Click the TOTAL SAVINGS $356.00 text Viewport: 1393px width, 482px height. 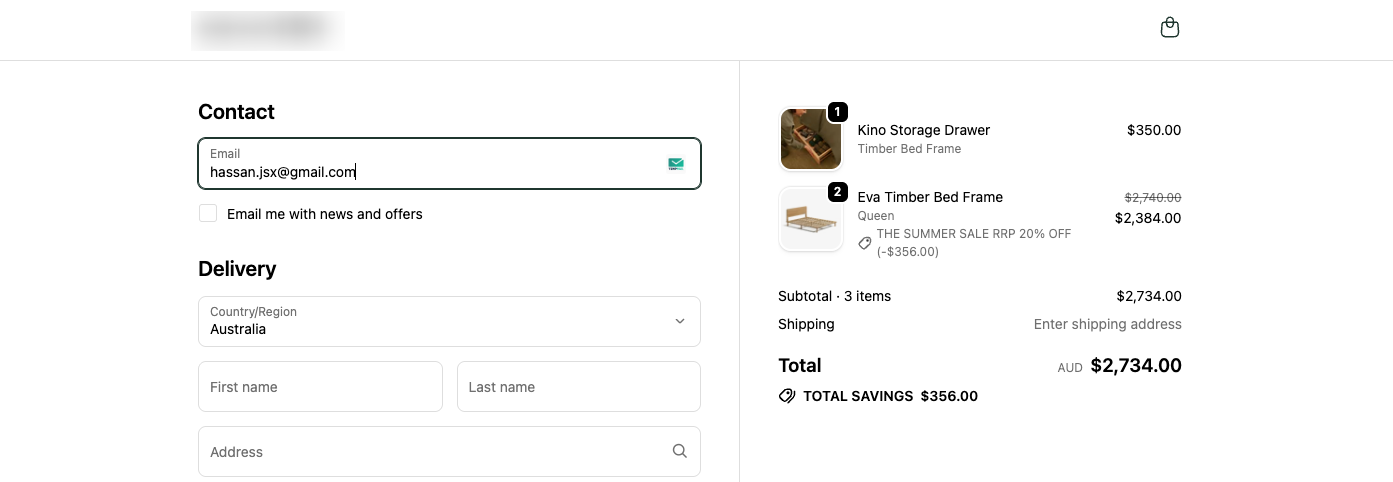(890, 396)
